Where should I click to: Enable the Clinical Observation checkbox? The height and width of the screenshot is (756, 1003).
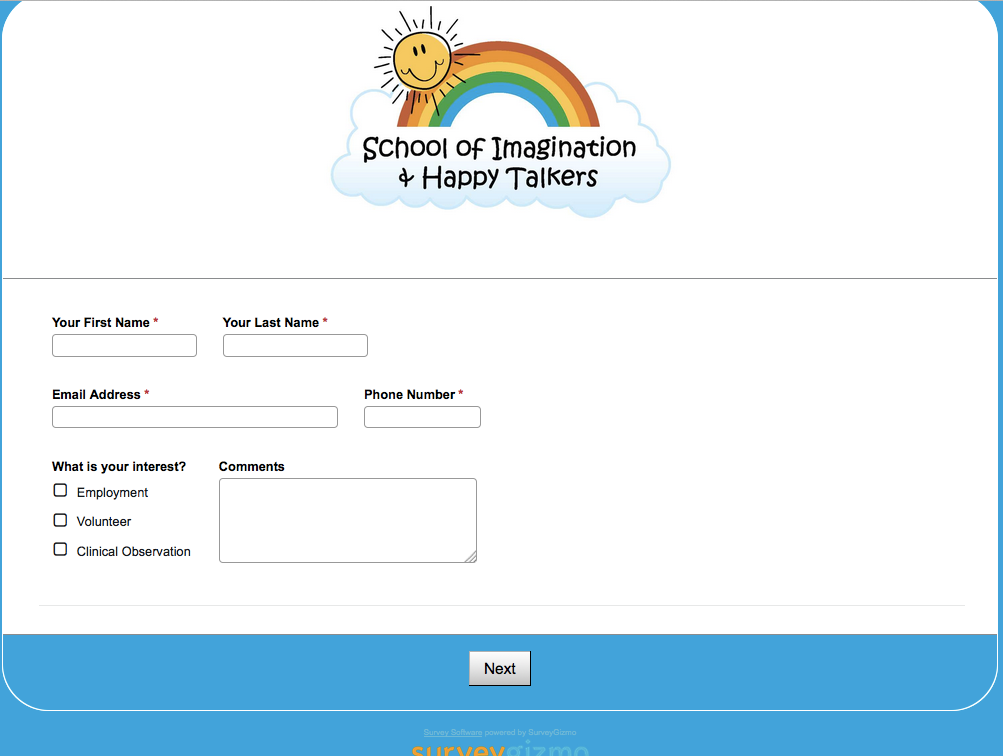pos(60,550)
